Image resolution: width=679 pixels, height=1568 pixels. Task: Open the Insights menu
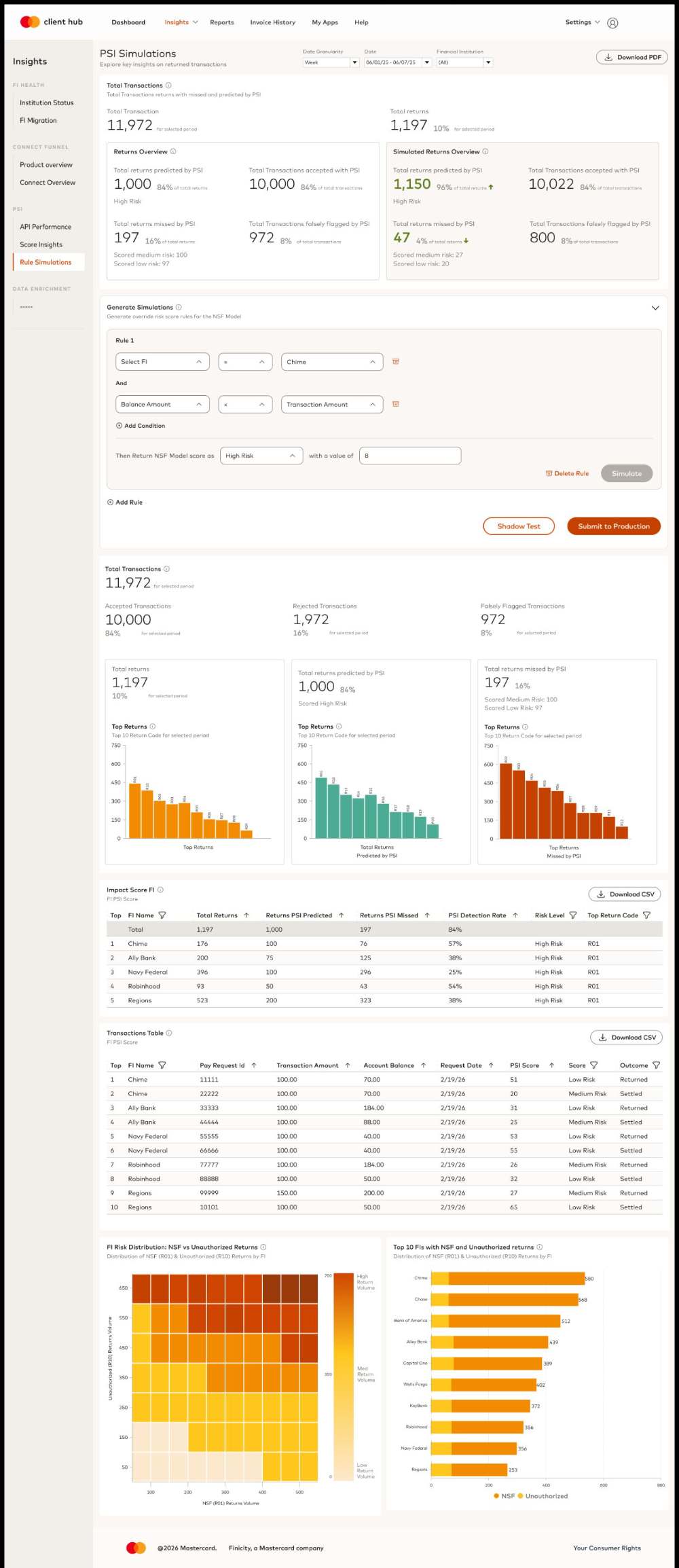(181, 22)
